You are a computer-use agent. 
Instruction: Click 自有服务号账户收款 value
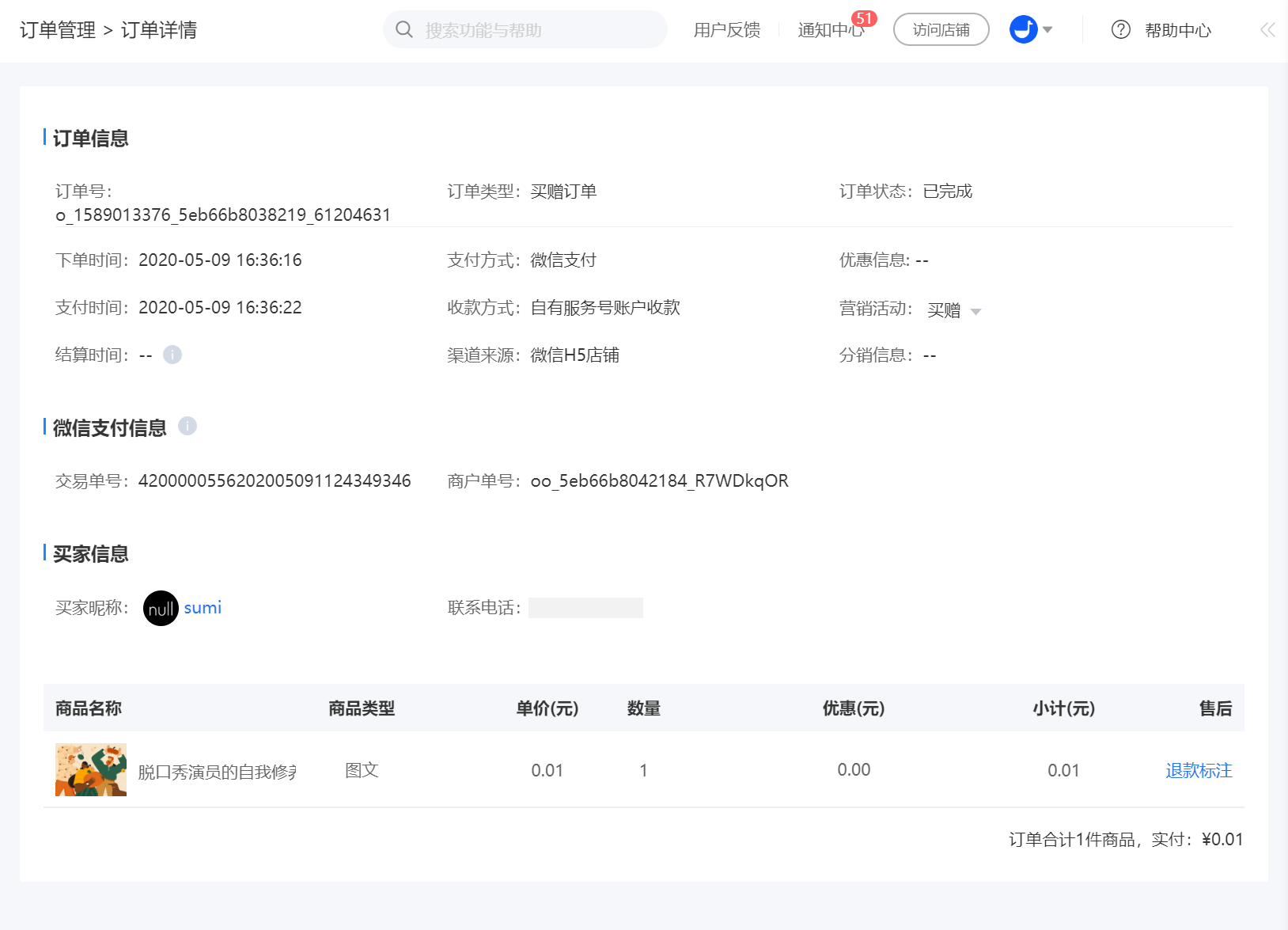[605, 308]
